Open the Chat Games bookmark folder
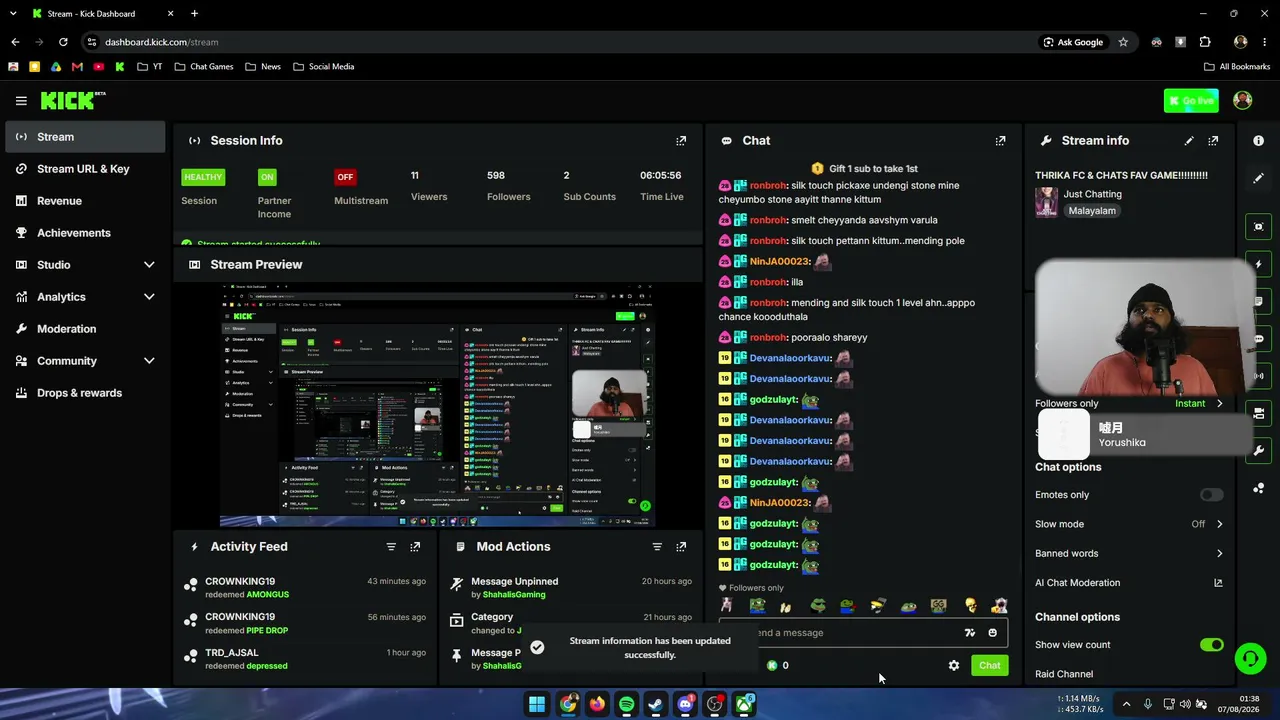This screenshot has width=1280, height=720. click(204, 67)
